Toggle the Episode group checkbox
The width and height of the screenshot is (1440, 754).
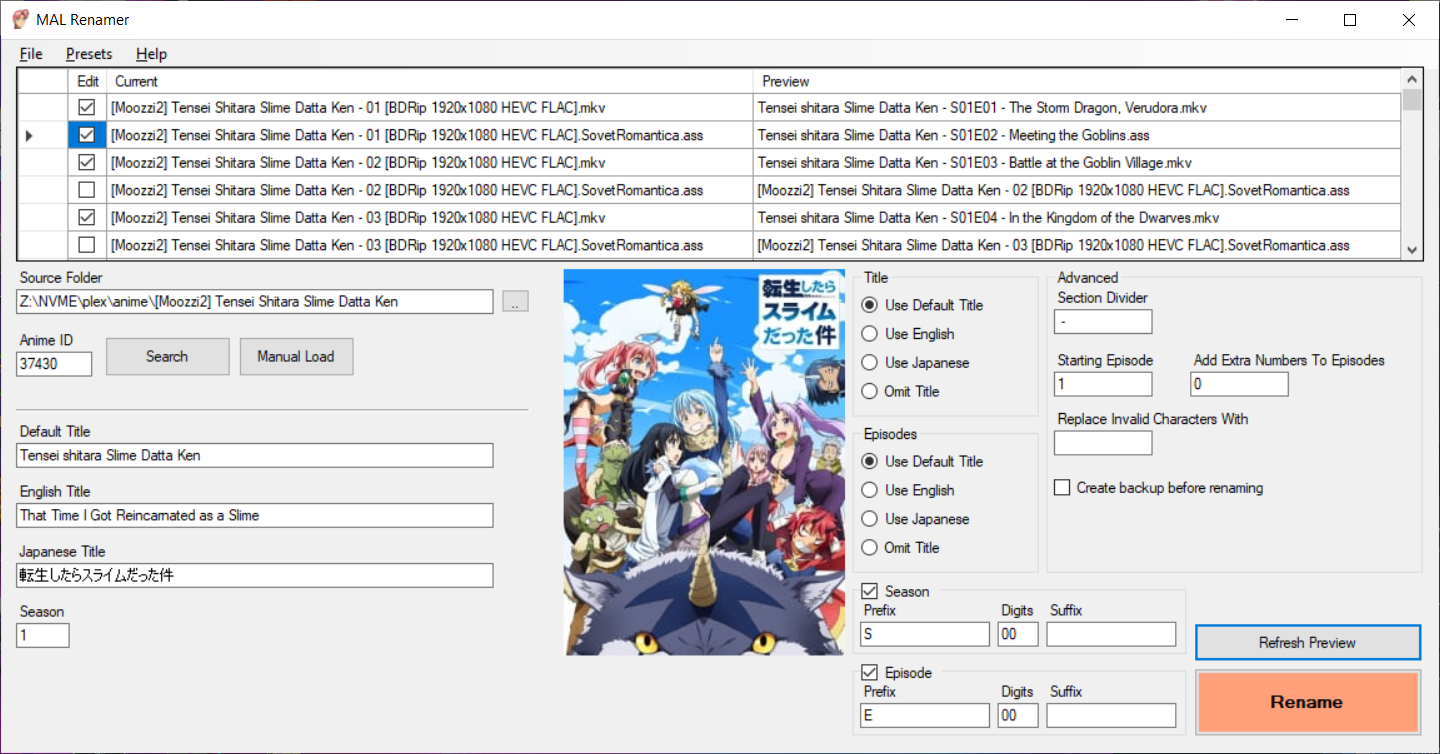869,672
